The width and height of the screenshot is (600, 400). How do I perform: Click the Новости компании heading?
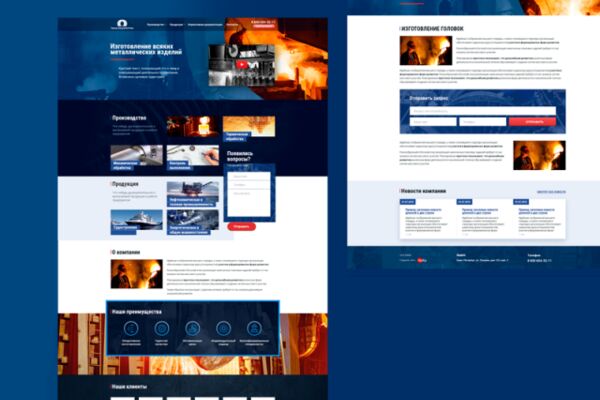pyautogui.click(x=423, y=191)
